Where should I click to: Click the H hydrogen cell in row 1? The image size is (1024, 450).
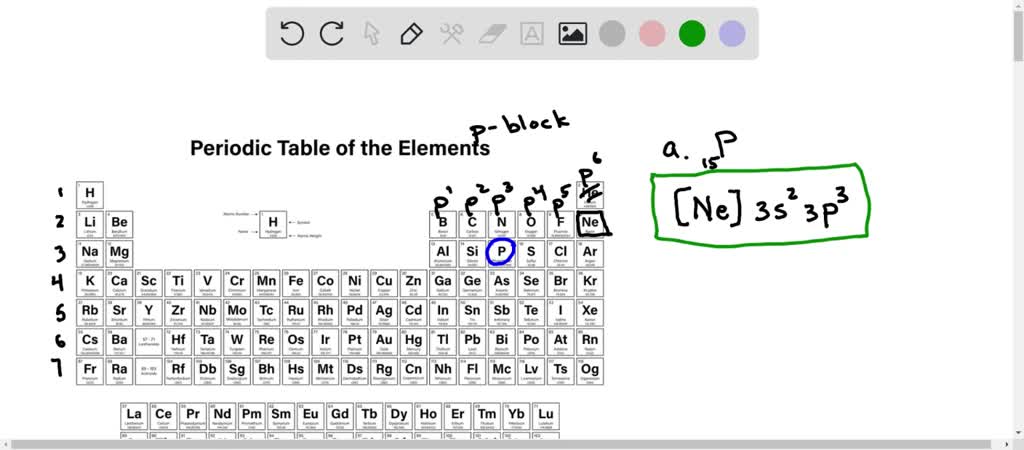coord(90,194)
